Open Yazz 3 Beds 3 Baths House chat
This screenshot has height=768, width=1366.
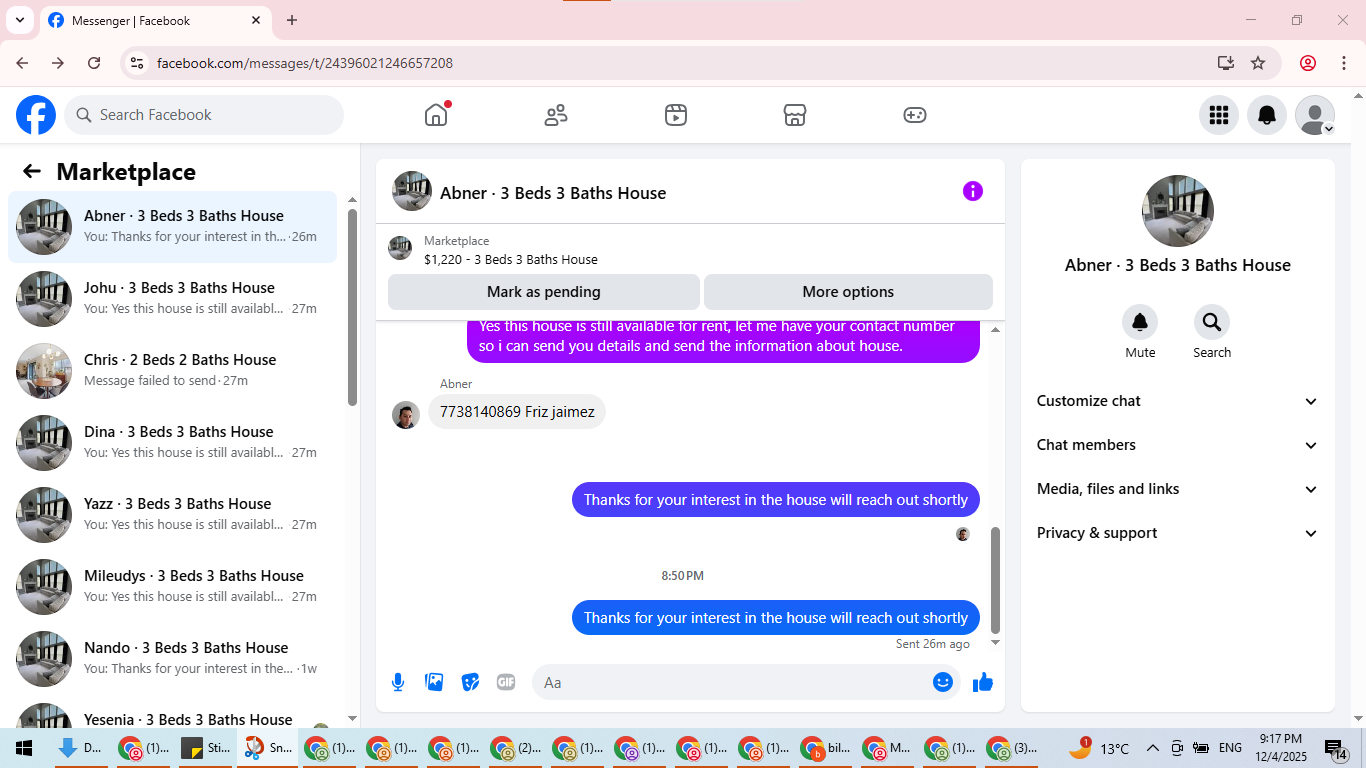172,515
